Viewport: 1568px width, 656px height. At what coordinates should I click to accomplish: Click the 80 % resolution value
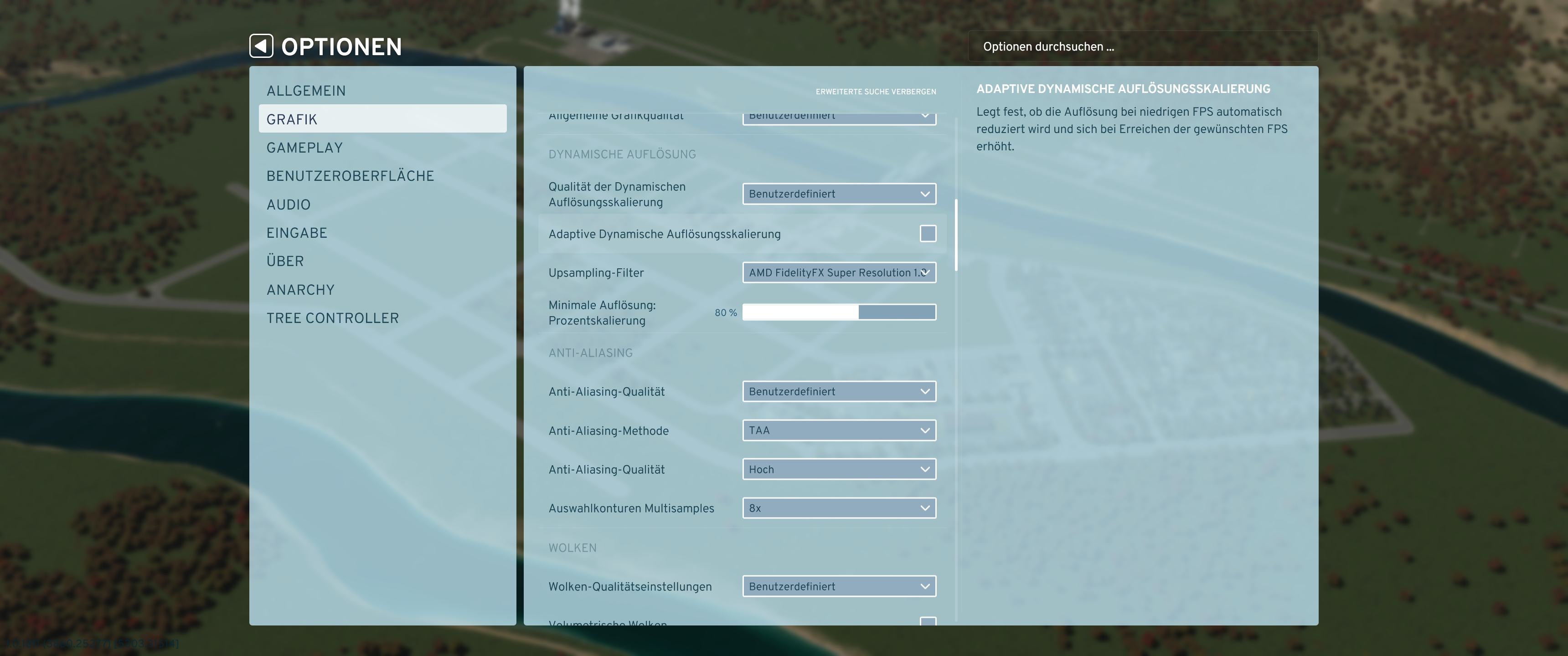click(x=726, y=313)
